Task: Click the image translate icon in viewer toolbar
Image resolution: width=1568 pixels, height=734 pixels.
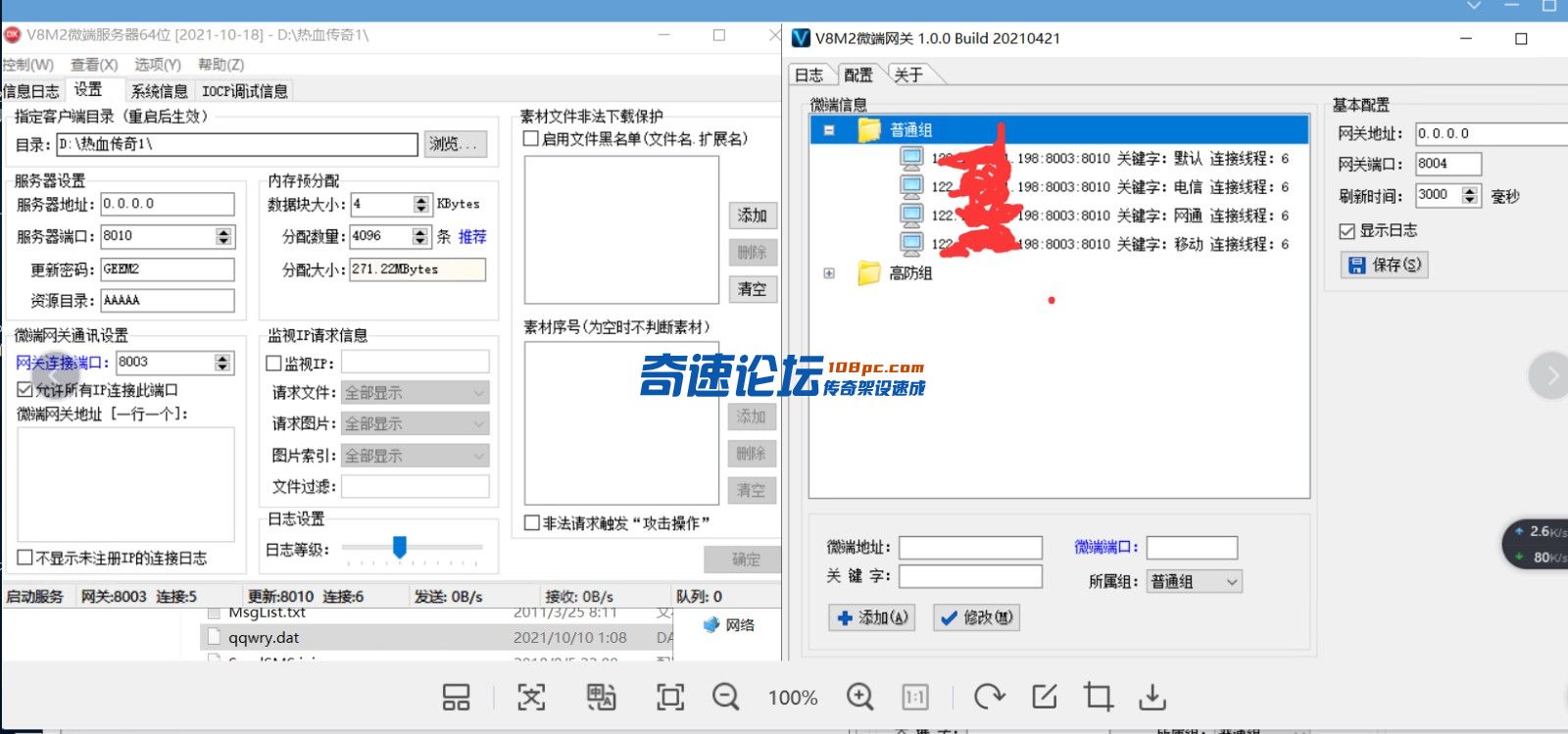Action: 601,697
